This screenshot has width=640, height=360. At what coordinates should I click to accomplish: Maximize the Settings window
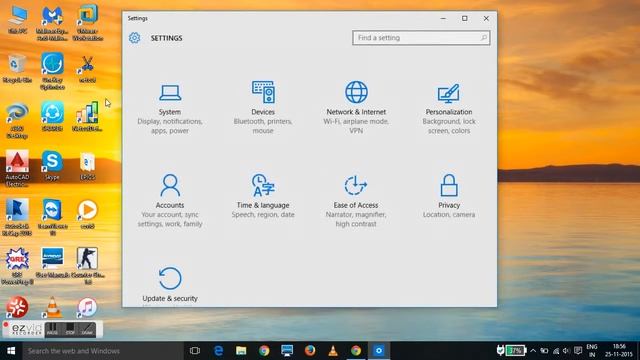[464, 18]
